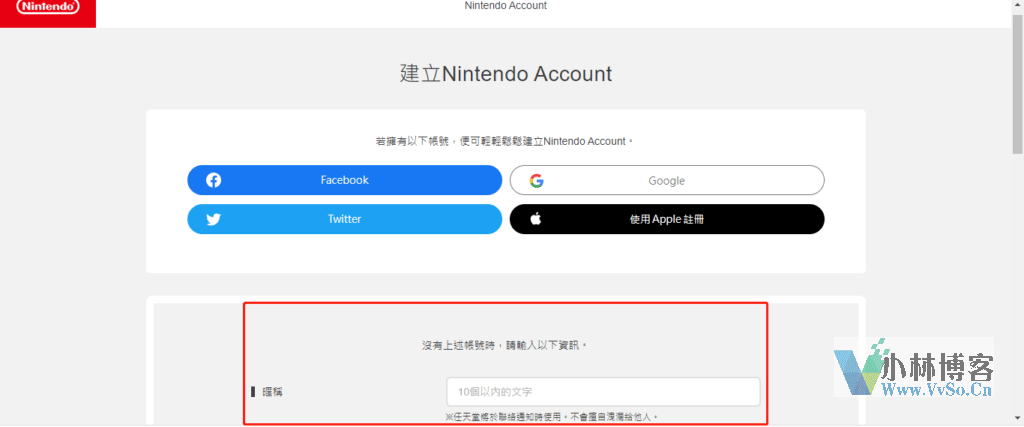Click the Google G logo icon
The width and height of the screenshot is (1024, 427).
537,181
